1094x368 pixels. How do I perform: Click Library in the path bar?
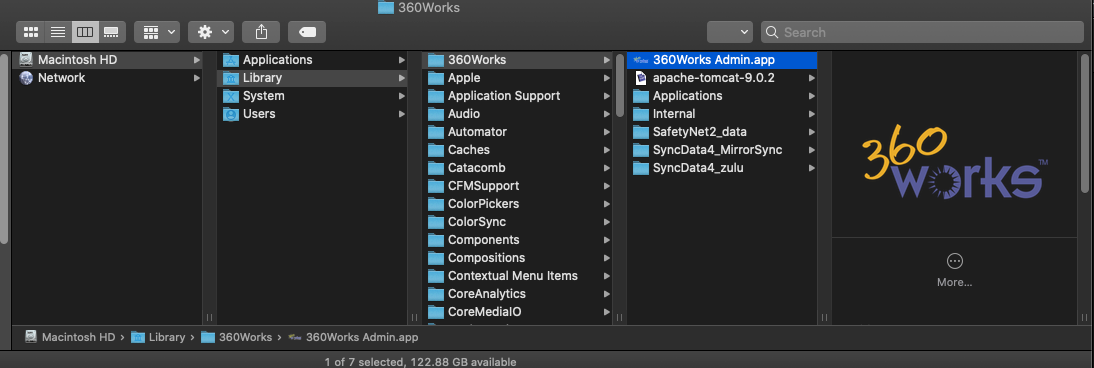point(158,337)
